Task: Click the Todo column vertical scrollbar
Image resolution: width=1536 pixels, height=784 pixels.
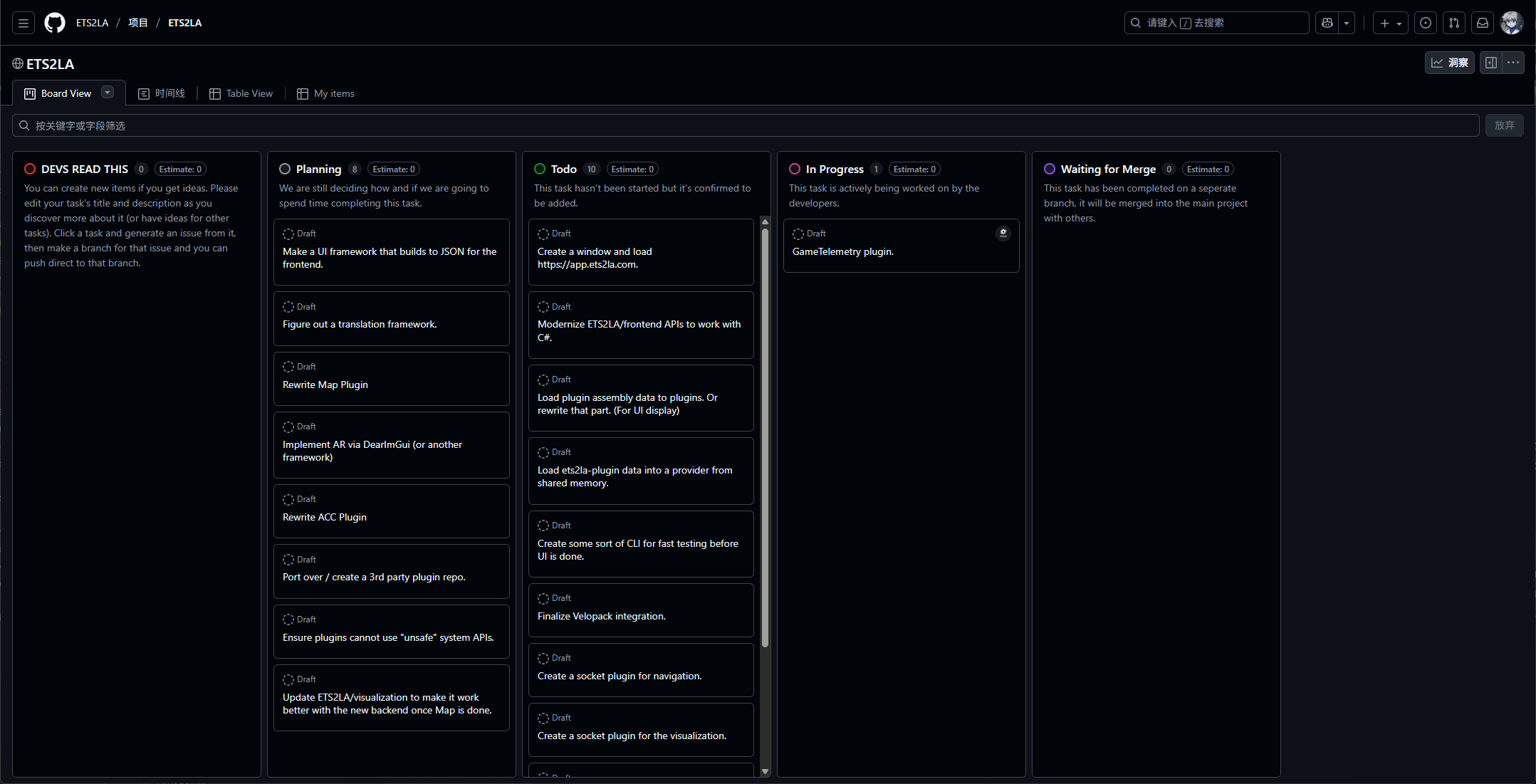Action: pyautogui.click(x=765, y=427)
